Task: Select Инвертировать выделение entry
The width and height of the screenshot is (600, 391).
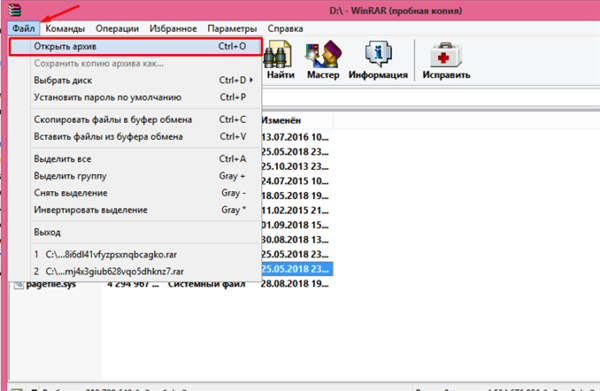Action: point(135,210)
